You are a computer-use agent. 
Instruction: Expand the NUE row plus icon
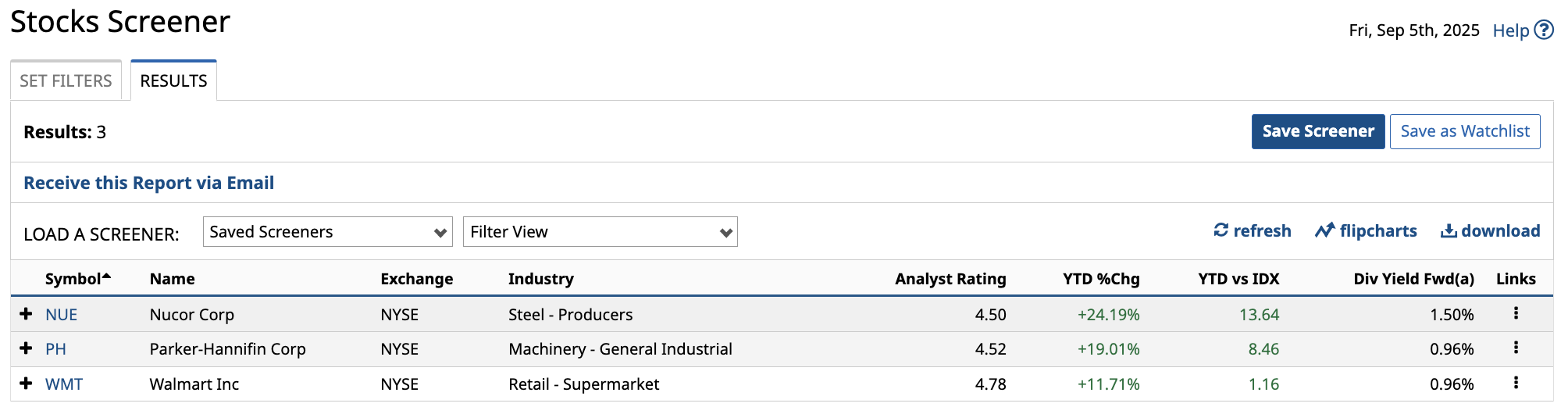point(26,313)
